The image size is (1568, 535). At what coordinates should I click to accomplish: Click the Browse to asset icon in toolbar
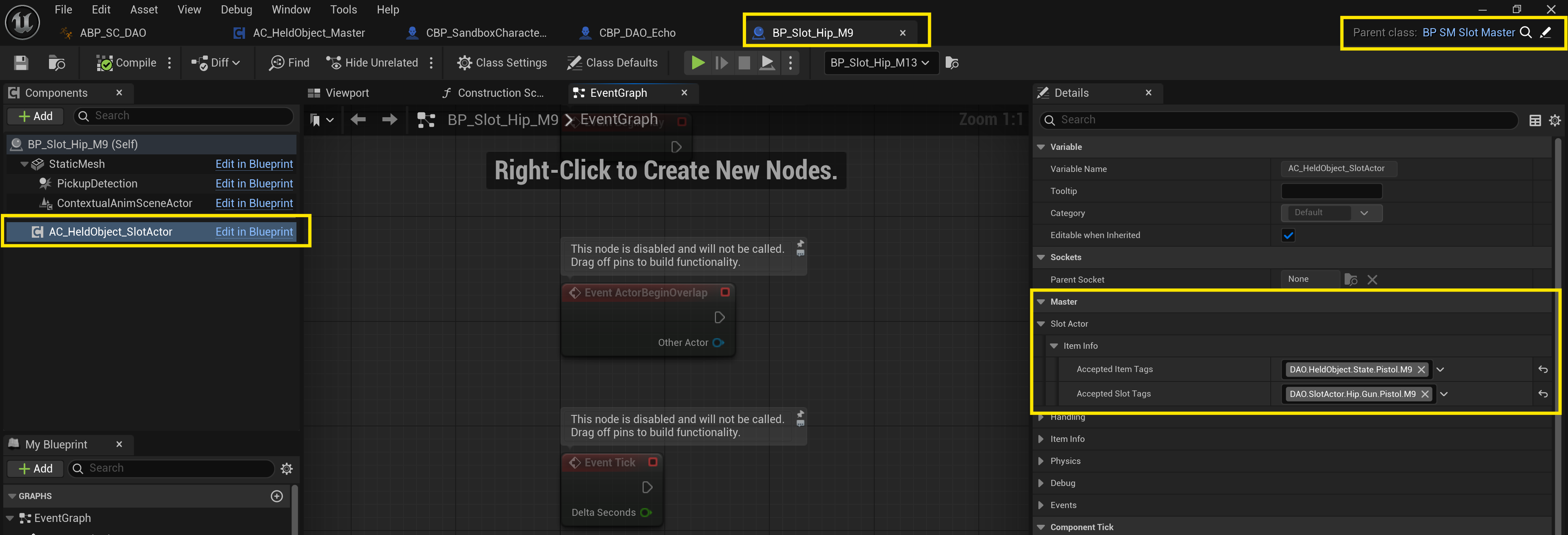tap(57, 63)
